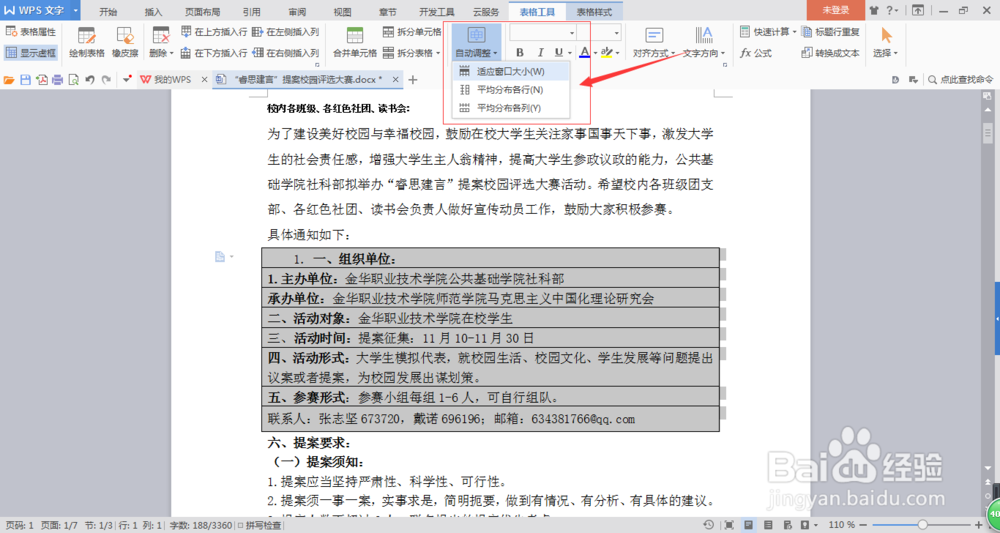Switch to the 审阅 (Review) tab

pyautogui.click(x=297, y=11)
